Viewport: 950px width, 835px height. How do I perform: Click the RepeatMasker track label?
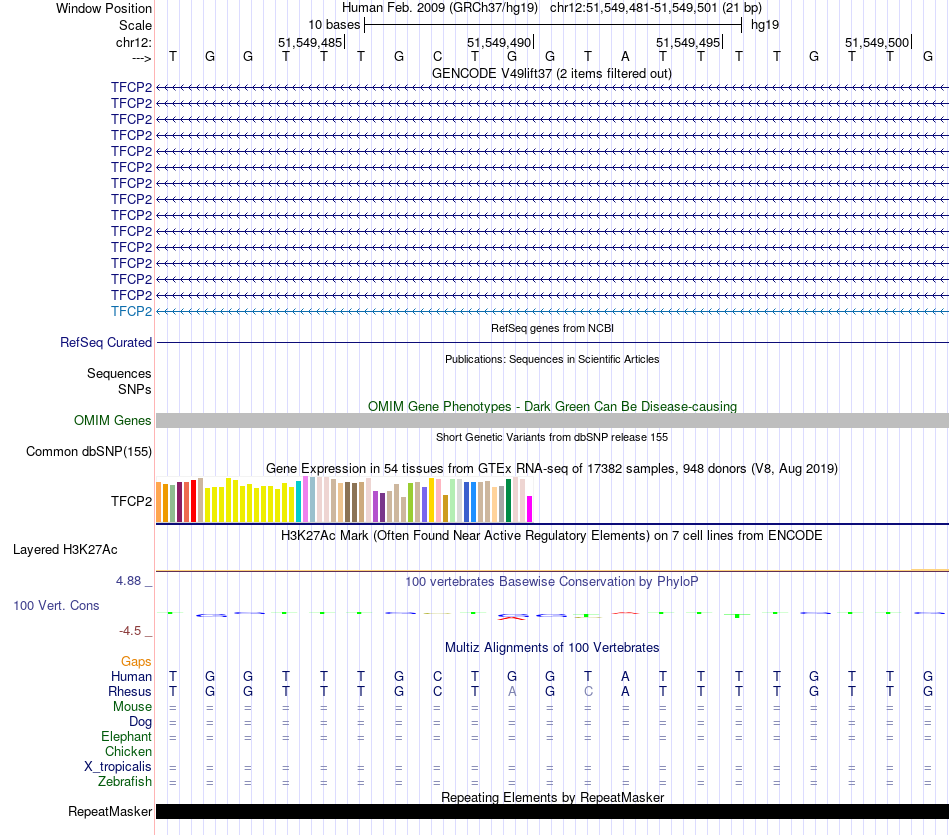click(110, 812)
